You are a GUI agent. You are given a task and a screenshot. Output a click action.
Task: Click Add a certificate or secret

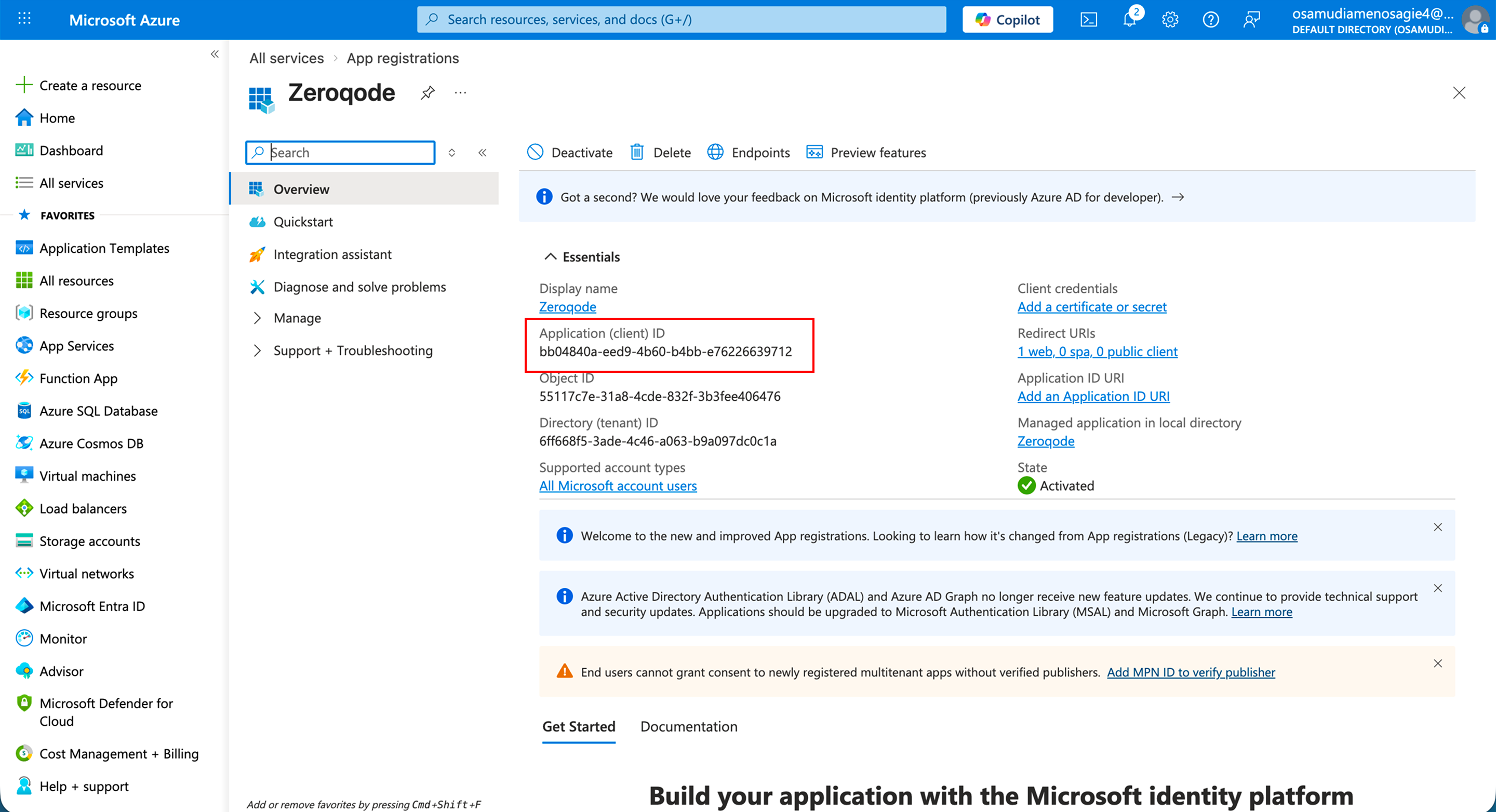pyautogui.click(x=1091, y=306)
